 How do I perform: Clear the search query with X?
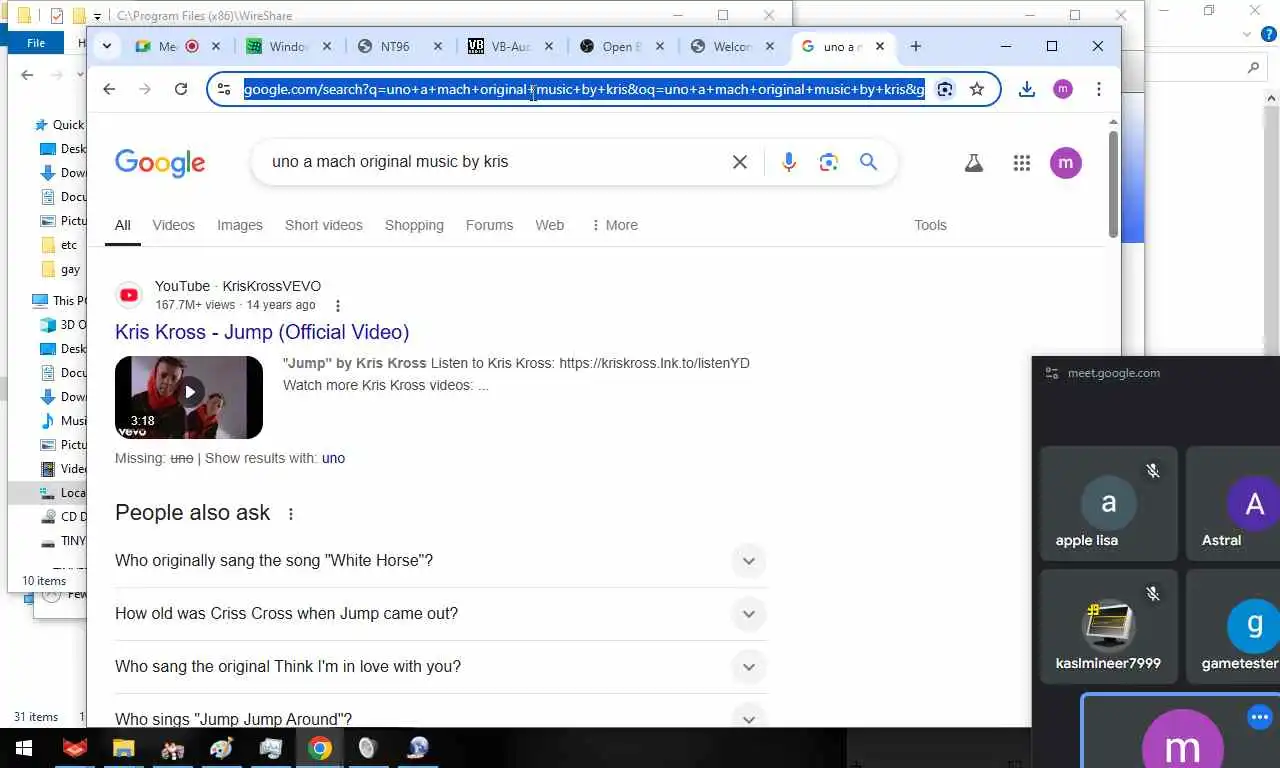740,162
